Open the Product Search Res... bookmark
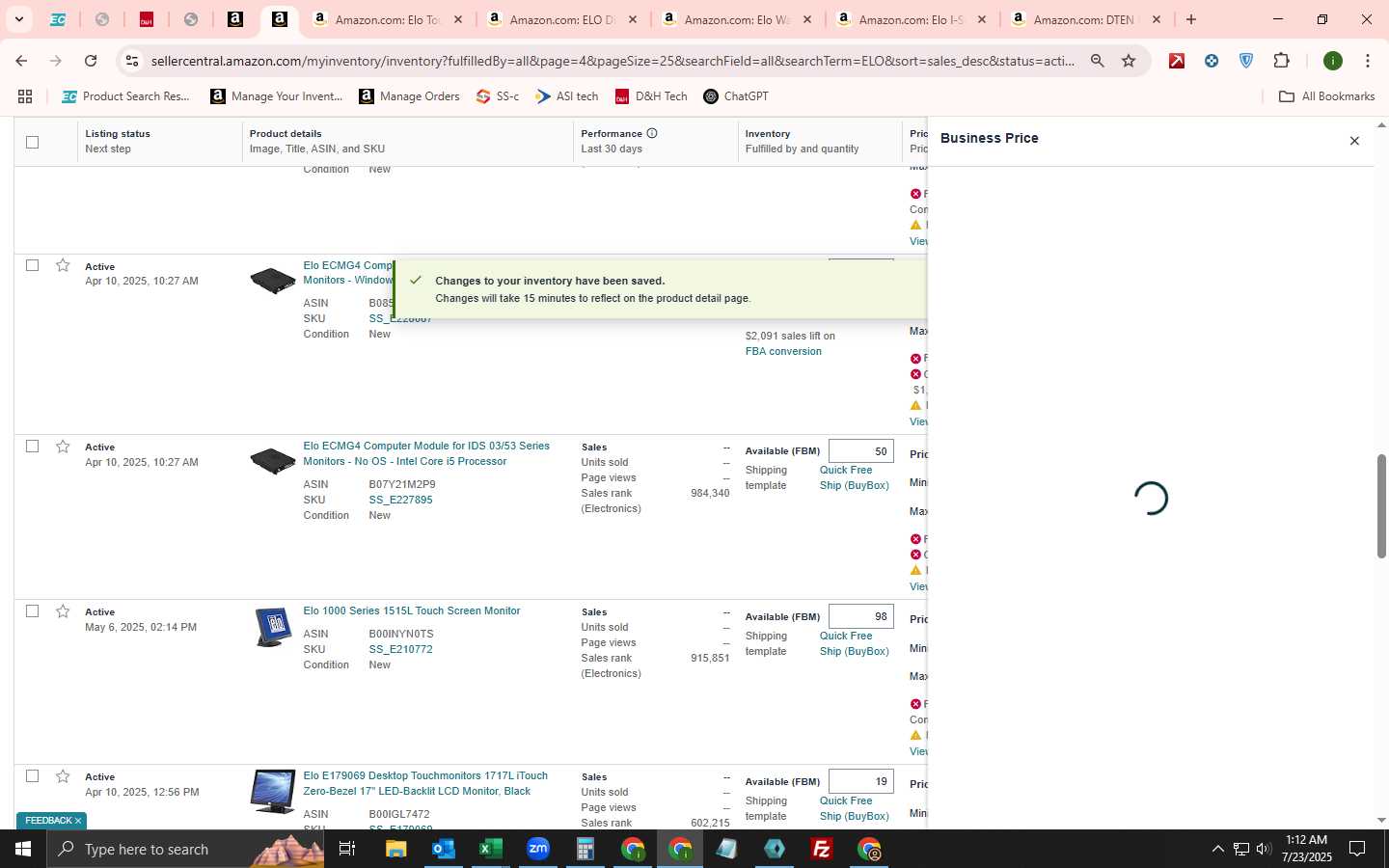The image size is (1389, 868). (125, 96)
